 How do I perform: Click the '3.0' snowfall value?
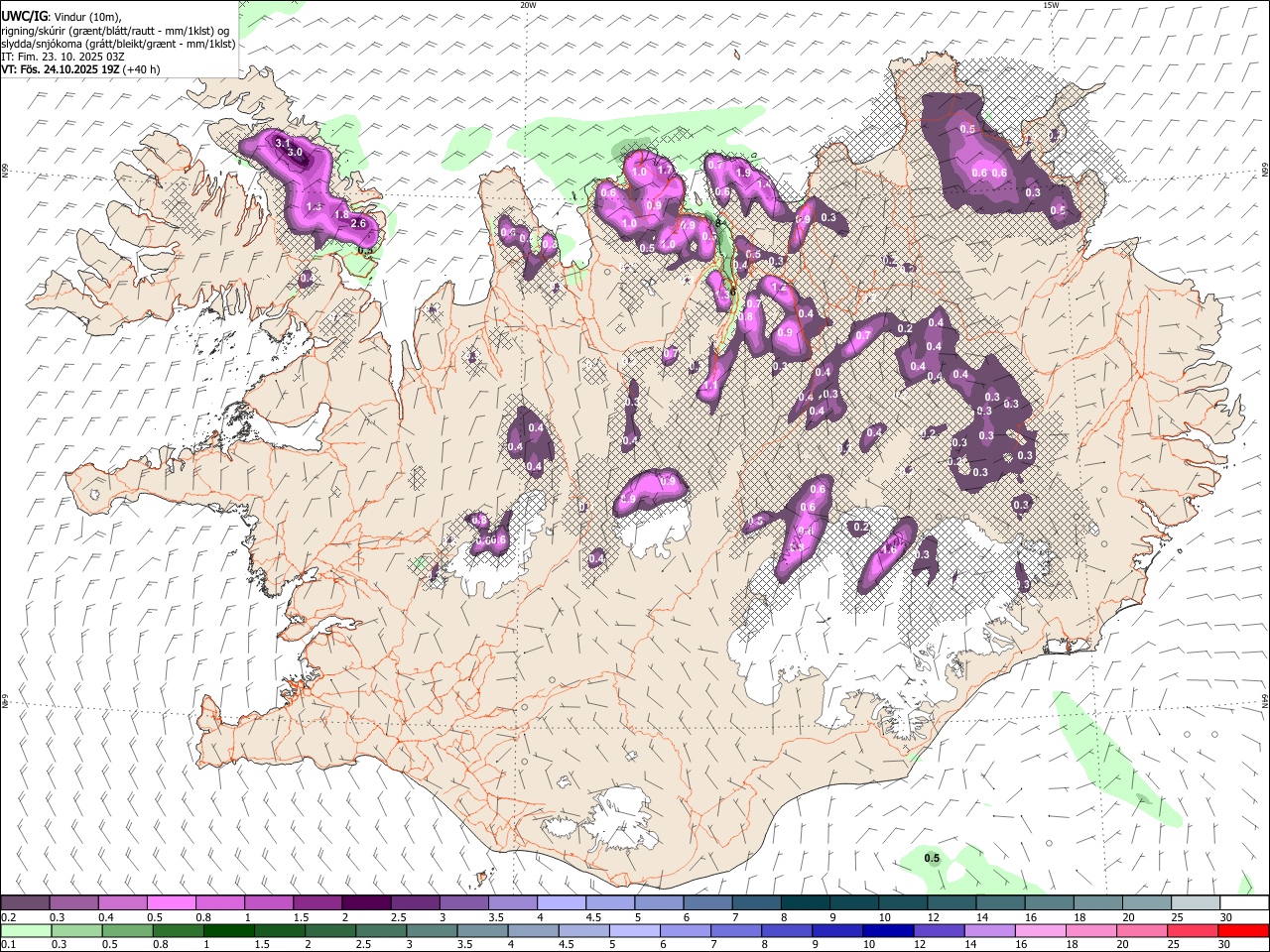[x=295, y=153]
